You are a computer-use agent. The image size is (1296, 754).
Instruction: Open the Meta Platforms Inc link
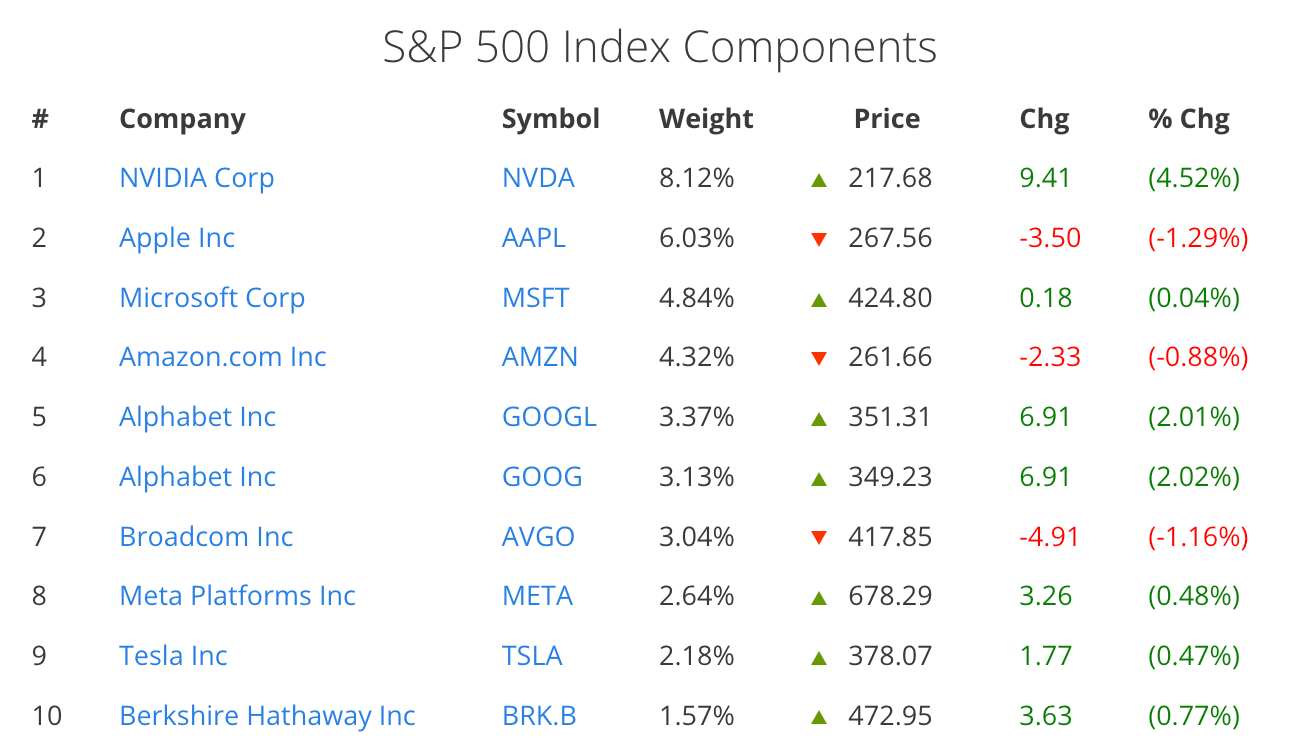coord(238,596)
